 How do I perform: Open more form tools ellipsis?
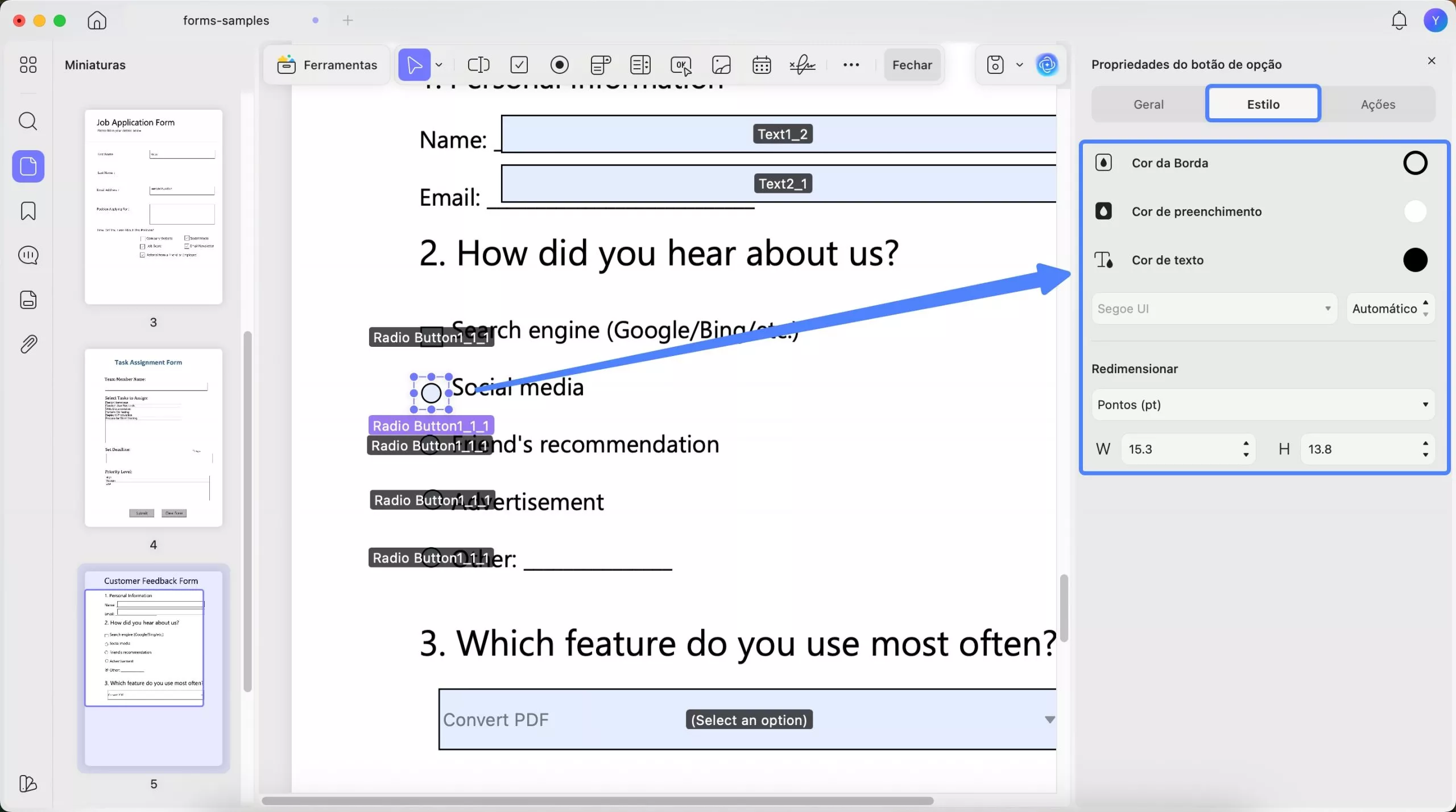coord(851,65)
